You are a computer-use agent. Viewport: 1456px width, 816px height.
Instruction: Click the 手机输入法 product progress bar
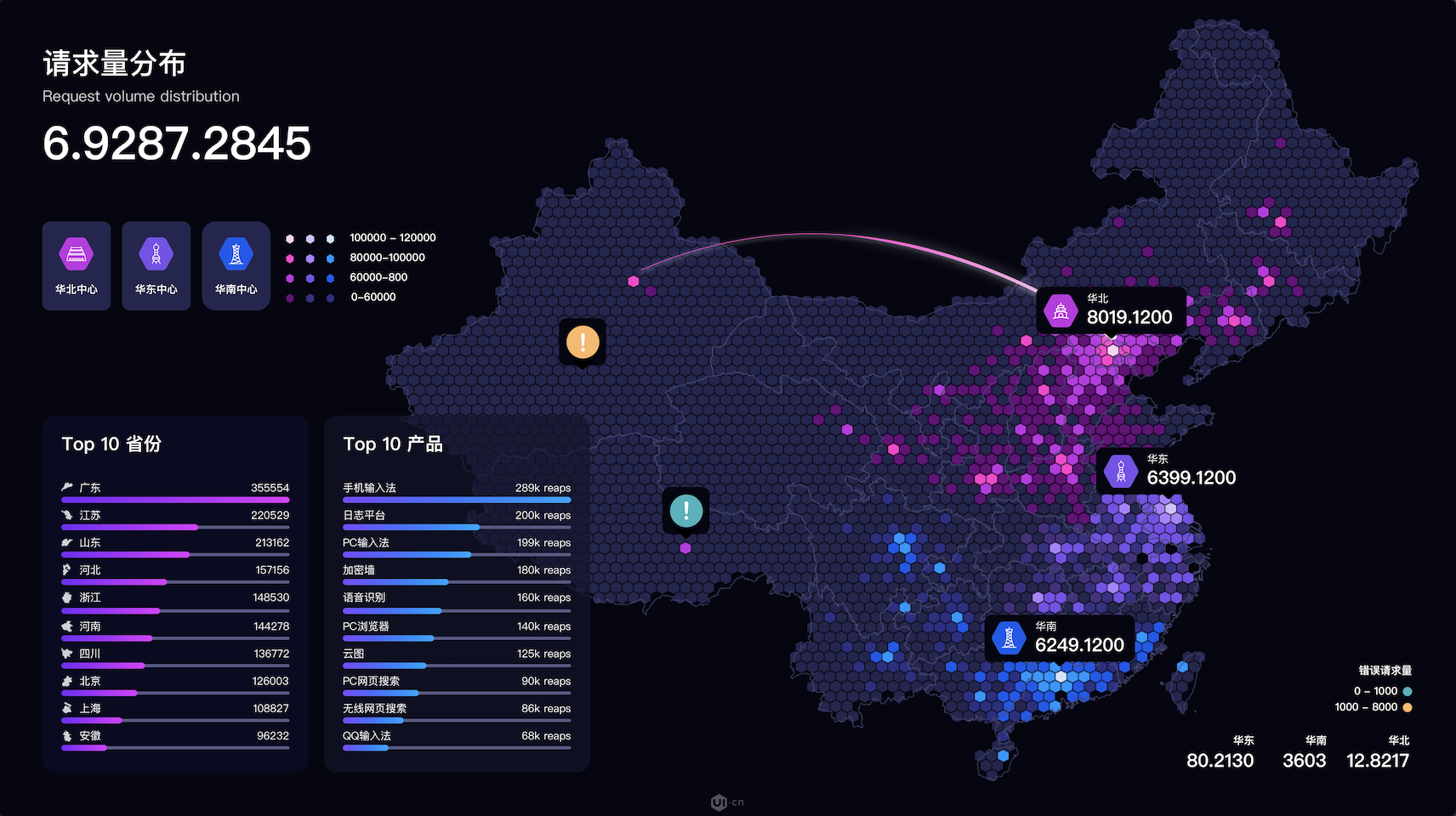pyautogui.click(x=457, y=500)
